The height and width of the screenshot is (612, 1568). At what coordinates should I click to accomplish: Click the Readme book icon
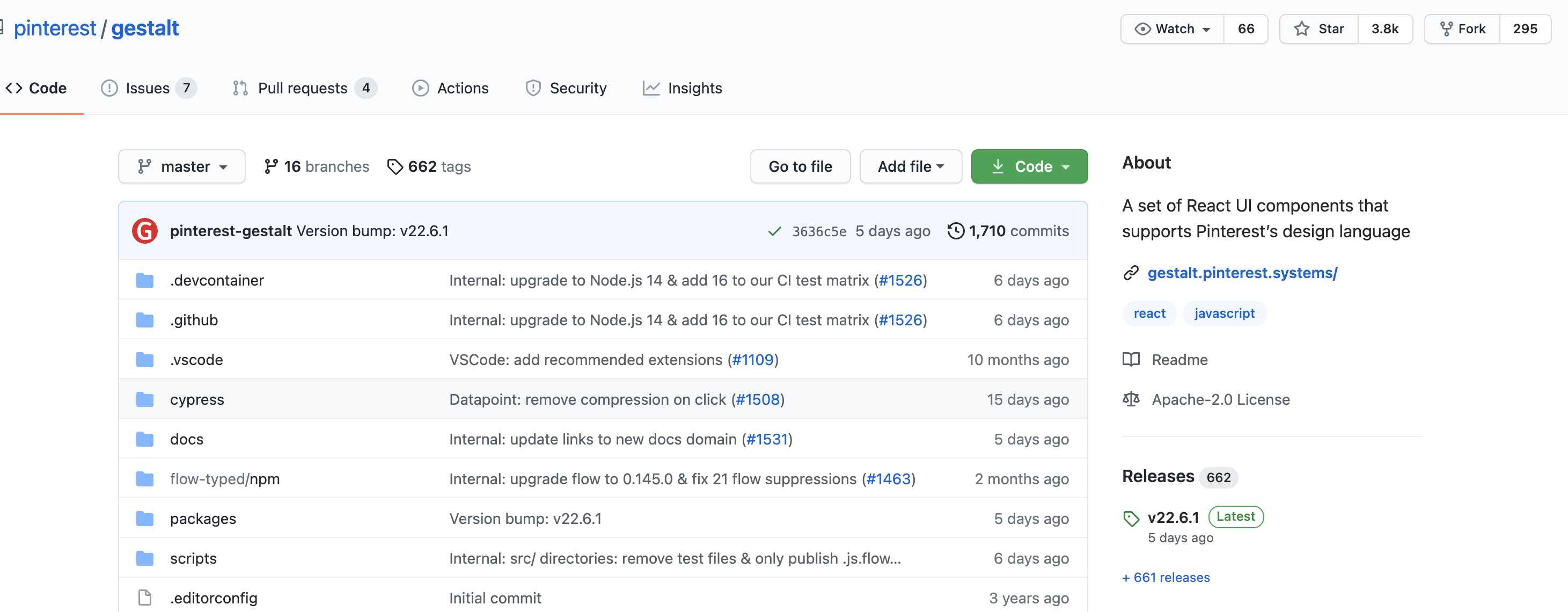1131,360
